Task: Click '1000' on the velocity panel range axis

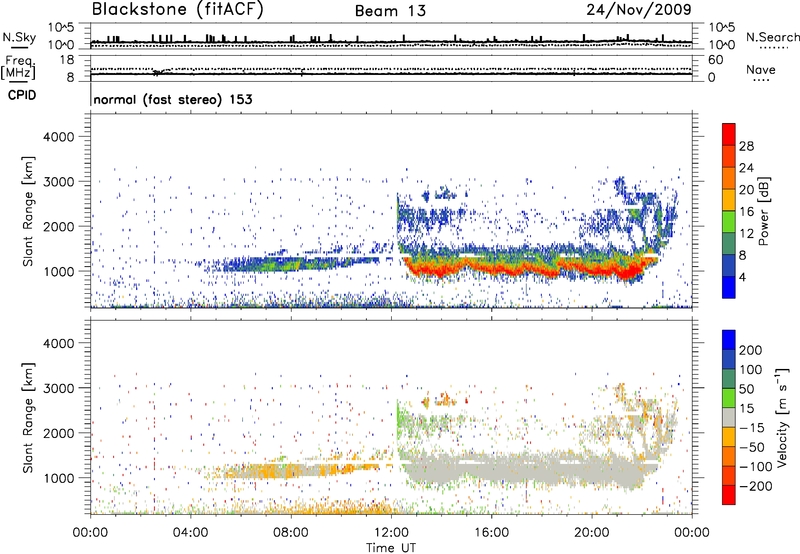Action: tap(58, 478)
